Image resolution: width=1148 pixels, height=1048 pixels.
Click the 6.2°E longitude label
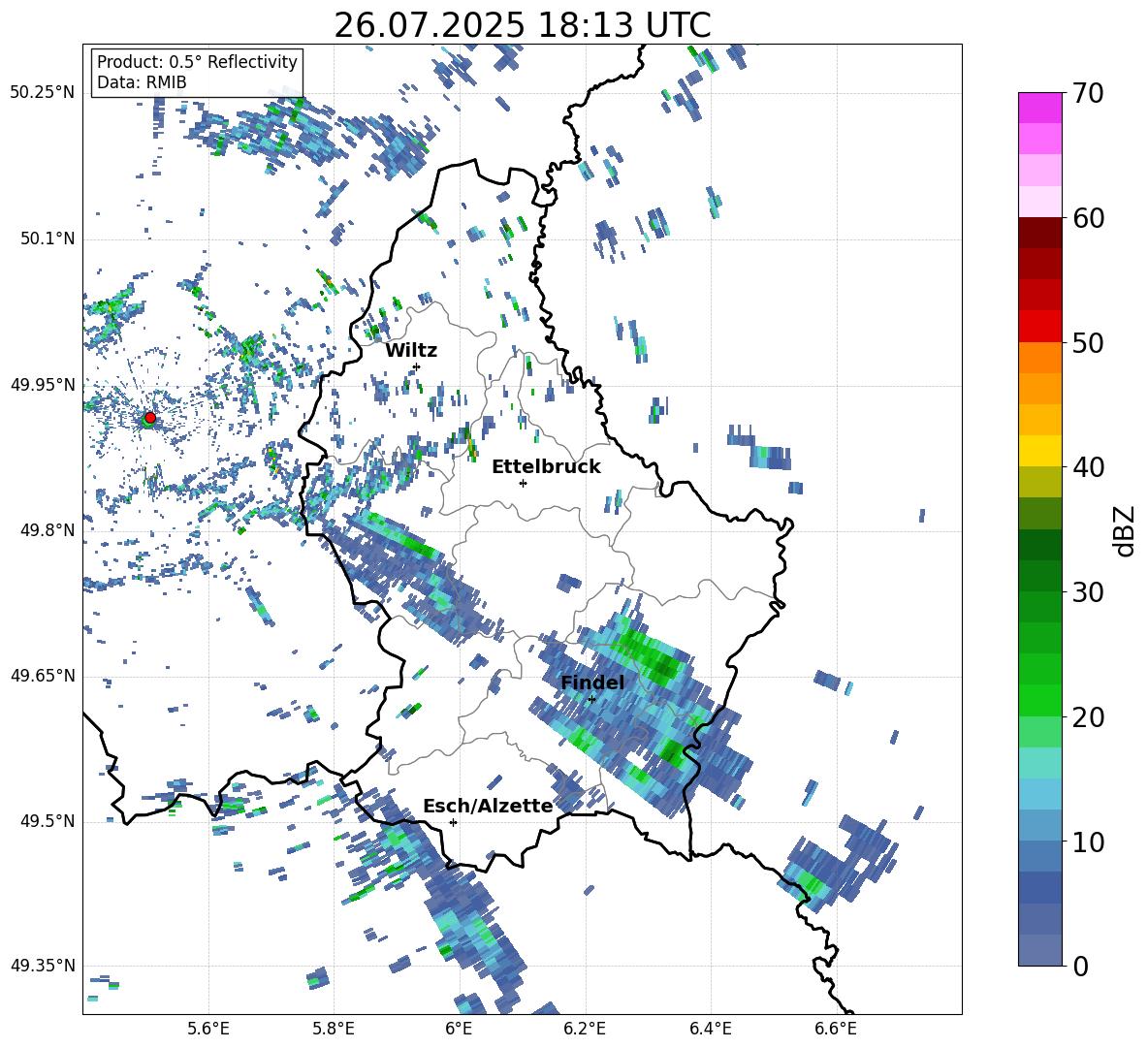[585, 1030]
